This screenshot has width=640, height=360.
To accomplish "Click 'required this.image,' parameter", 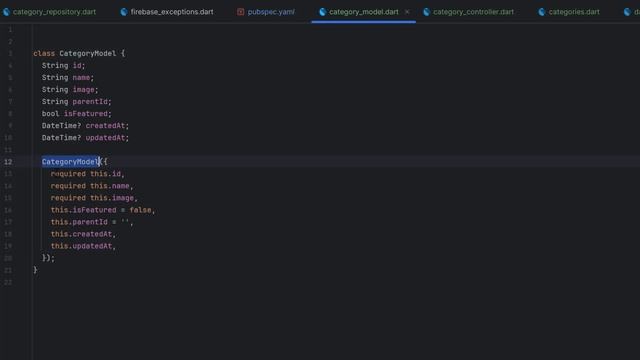I will [x=94, y=198].
